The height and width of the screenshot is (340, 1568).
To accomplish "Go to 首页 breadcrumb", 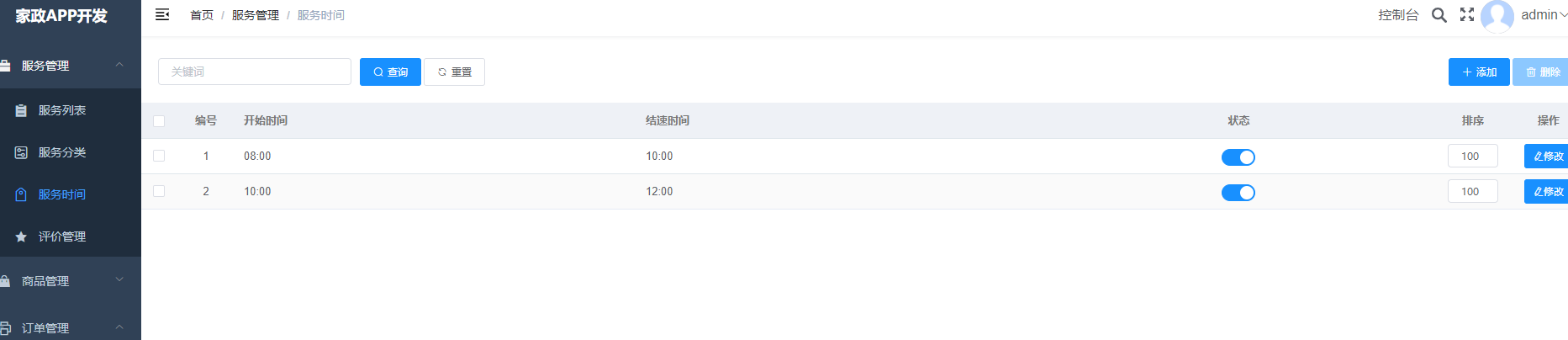I will tap(202, 15).
